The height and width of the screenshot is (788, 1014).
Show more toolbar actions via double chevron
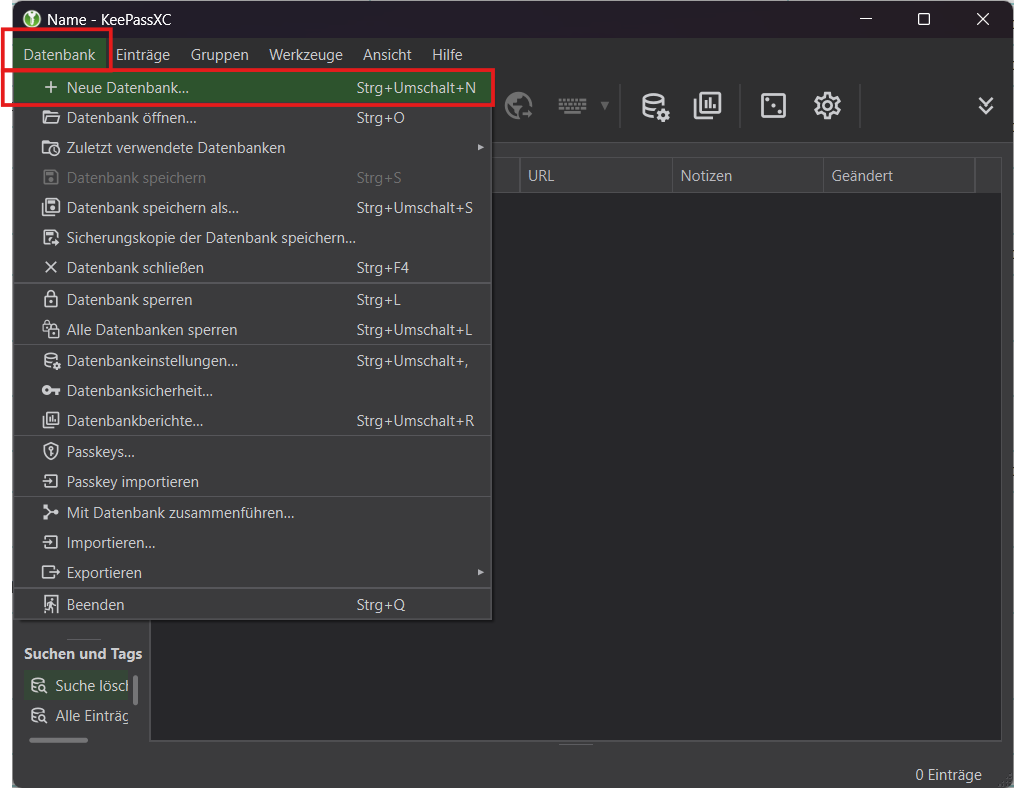pyautogui.click(x=986, y=105)
